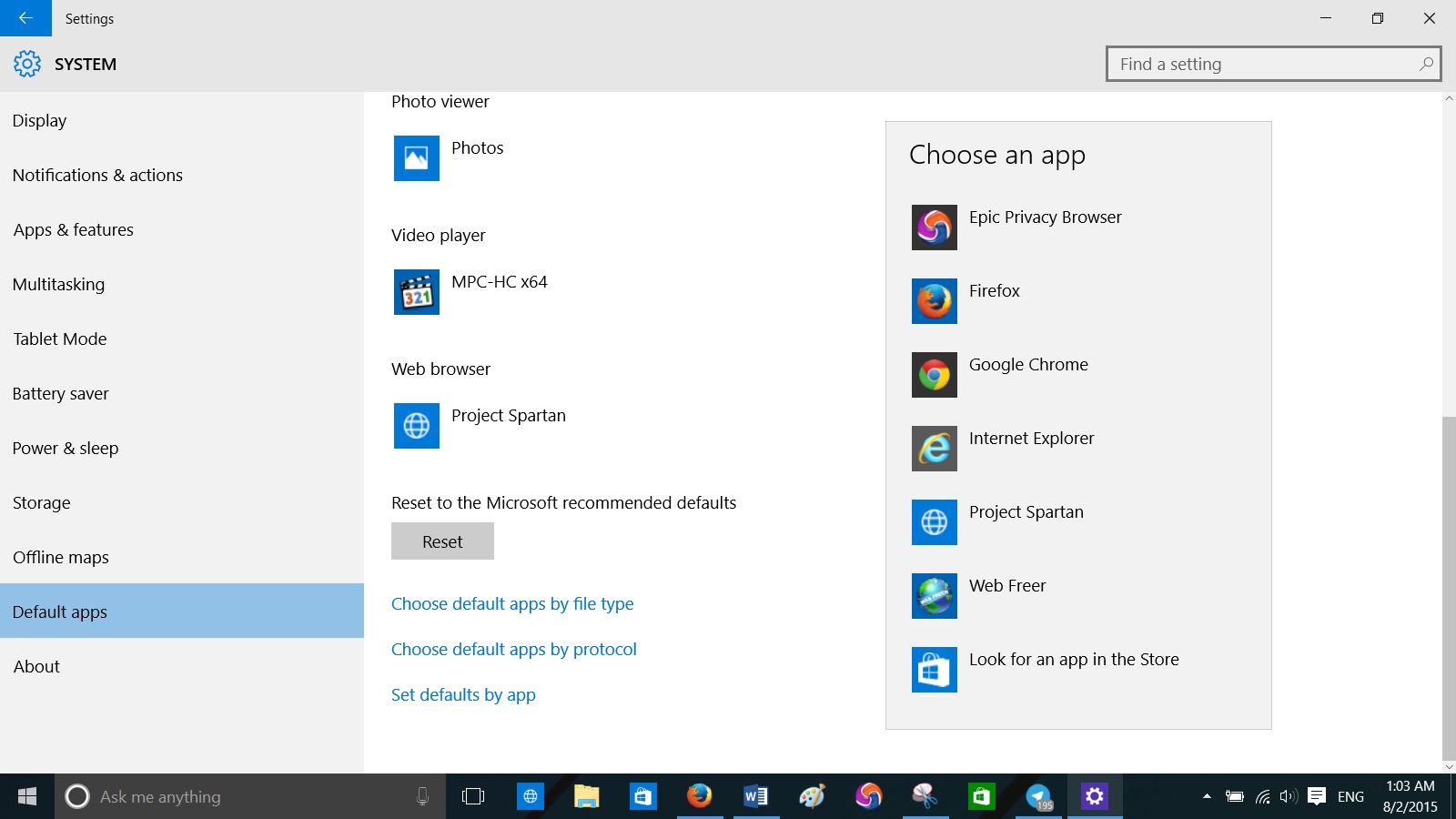This screenshot has width=1456, height=819.
Task: Click the Project Spartan icon under Web browser
Action: click(416, 426)
